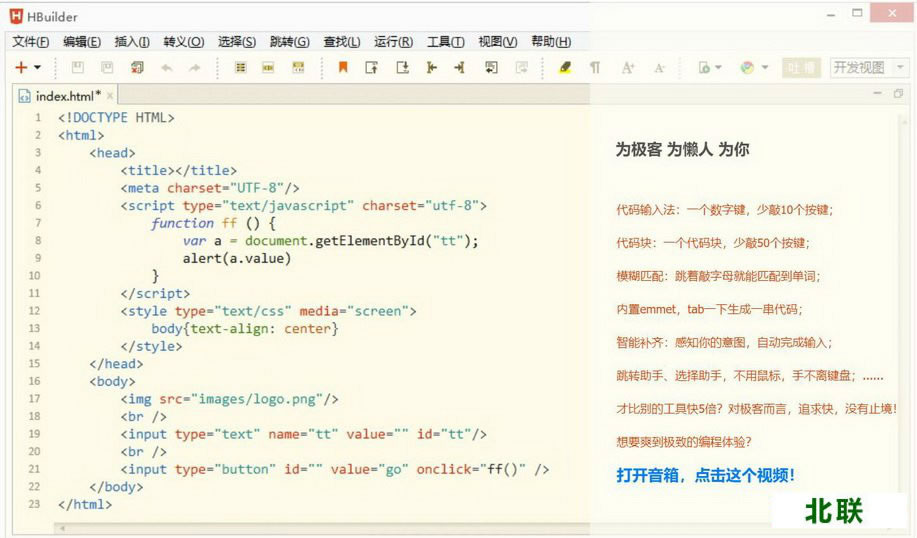Click the vertical scrollbar of the right panel
This screenshot has height=538, width=917.
(904, 304)
